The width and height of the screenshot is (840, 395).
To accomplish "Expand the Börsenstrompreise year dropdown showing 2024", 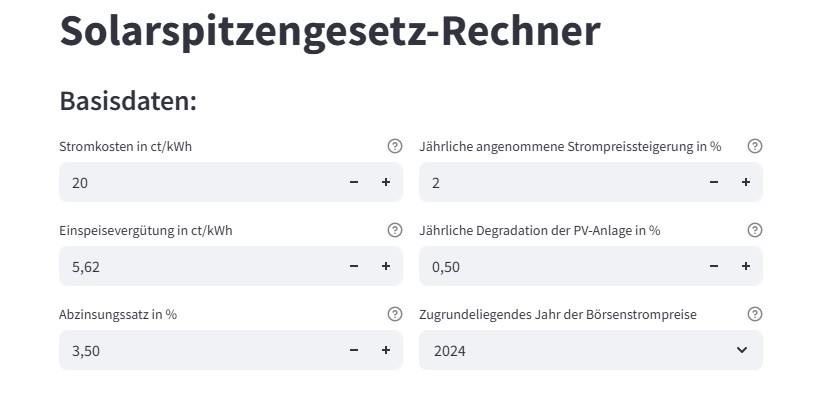I will (591, 350).
